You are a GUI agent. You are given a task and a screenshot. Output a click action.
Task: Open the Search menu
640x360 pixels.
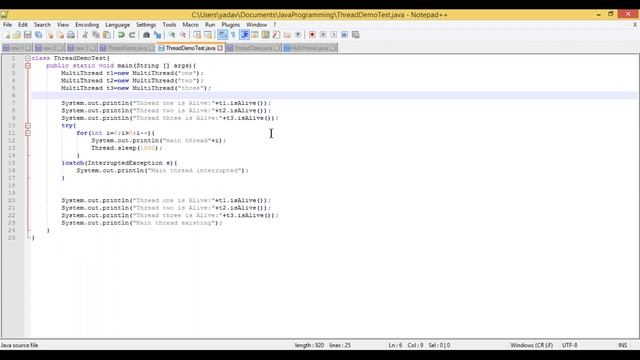[x=42, y=25]
